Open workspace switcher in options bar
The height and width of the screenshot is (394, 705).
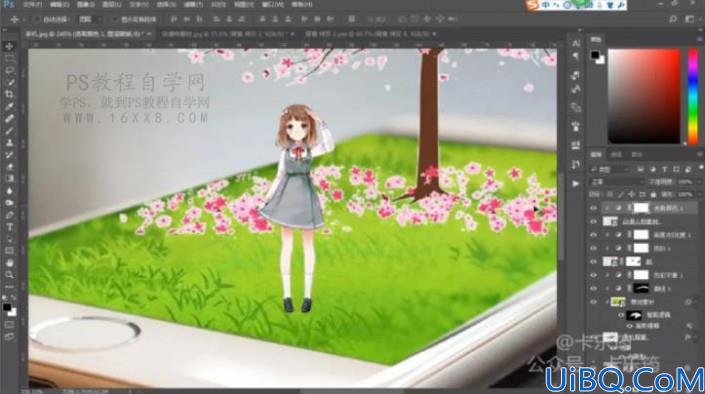tap(689, 19)
